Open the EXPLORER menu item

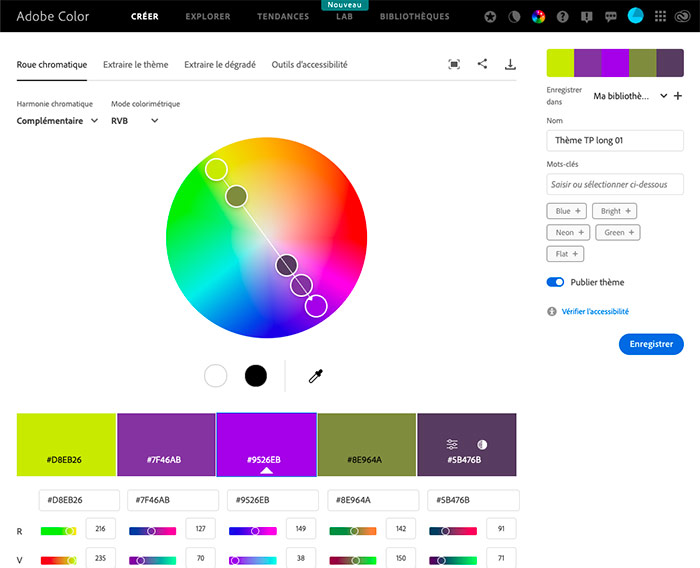(207, 17)
